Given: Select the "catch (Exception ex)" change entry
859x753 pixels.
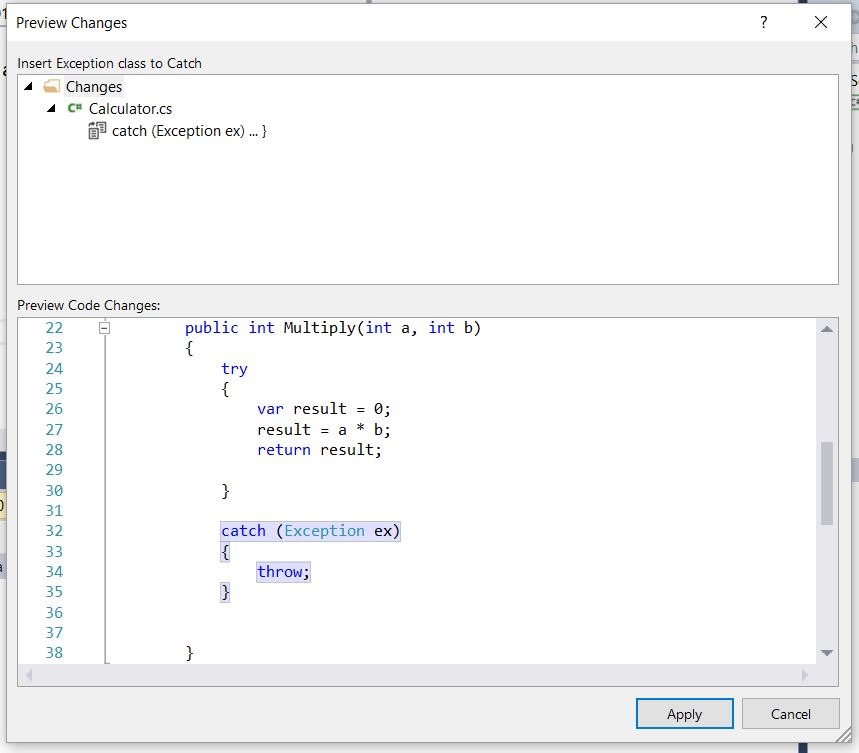Looking at the screenshot, I should click(x=189, y=131).
